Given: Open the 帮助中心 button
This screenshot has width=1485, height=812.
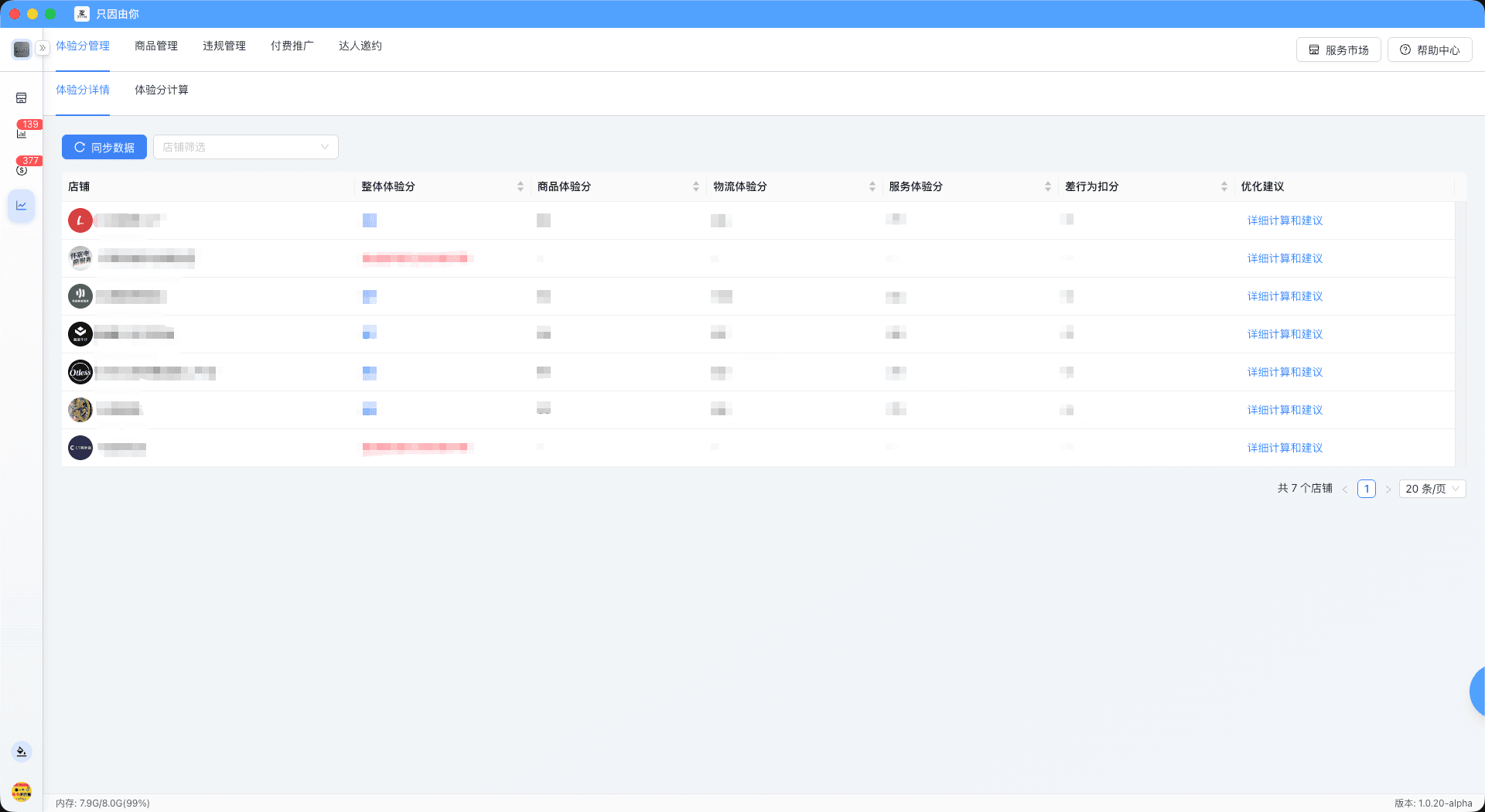Looking at the screenshot, I should 1430,50.
